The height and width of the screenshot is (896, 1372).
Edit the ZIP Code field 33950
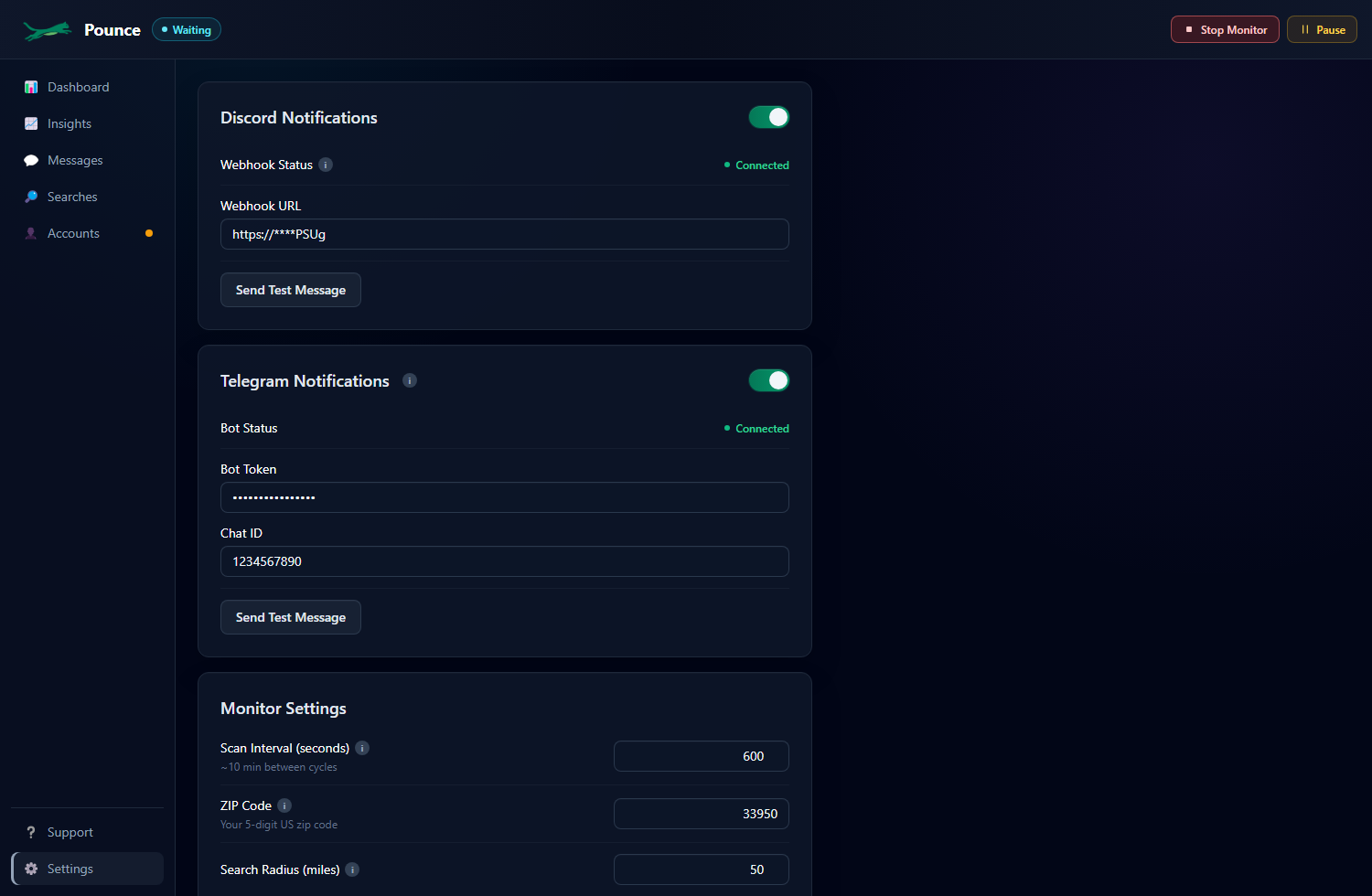pos(702,814)
